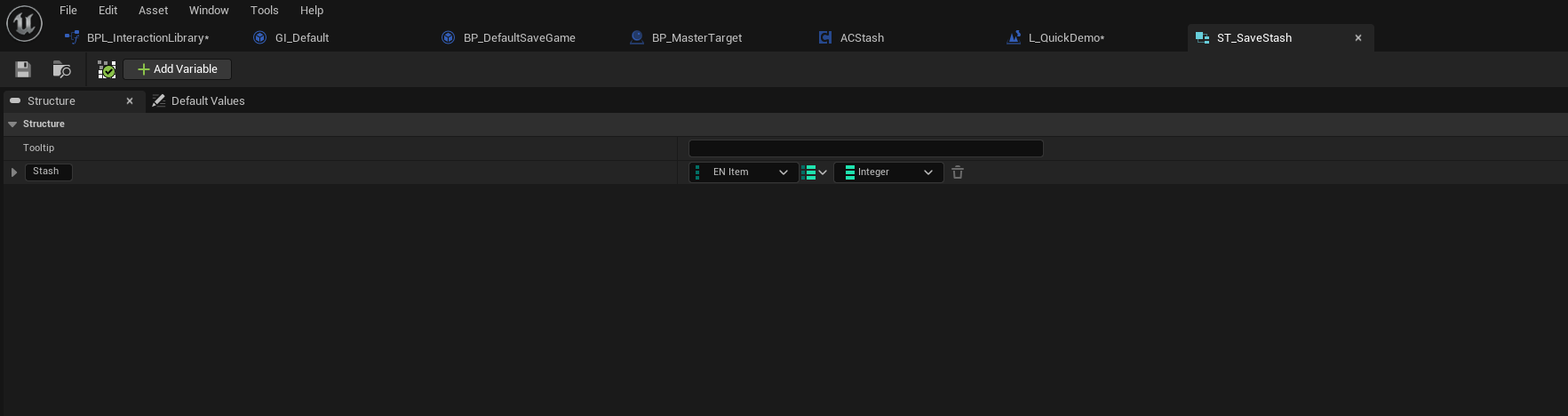The height and width of the screenshot is (416, 1568).
Task: Delete the Stash variable with trash icon
Action: (x=958, y=172)
